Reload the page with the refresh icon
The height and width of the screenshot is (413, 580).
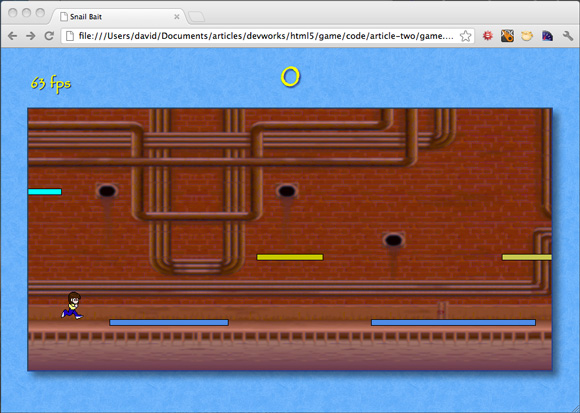tap(49, 36)
